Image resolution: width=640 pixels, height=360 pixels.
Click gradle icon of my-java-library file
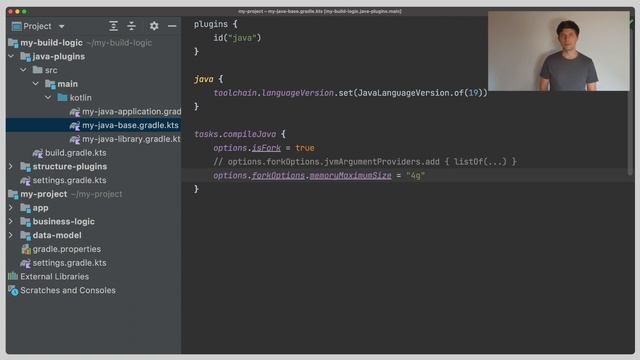point(75,140)
